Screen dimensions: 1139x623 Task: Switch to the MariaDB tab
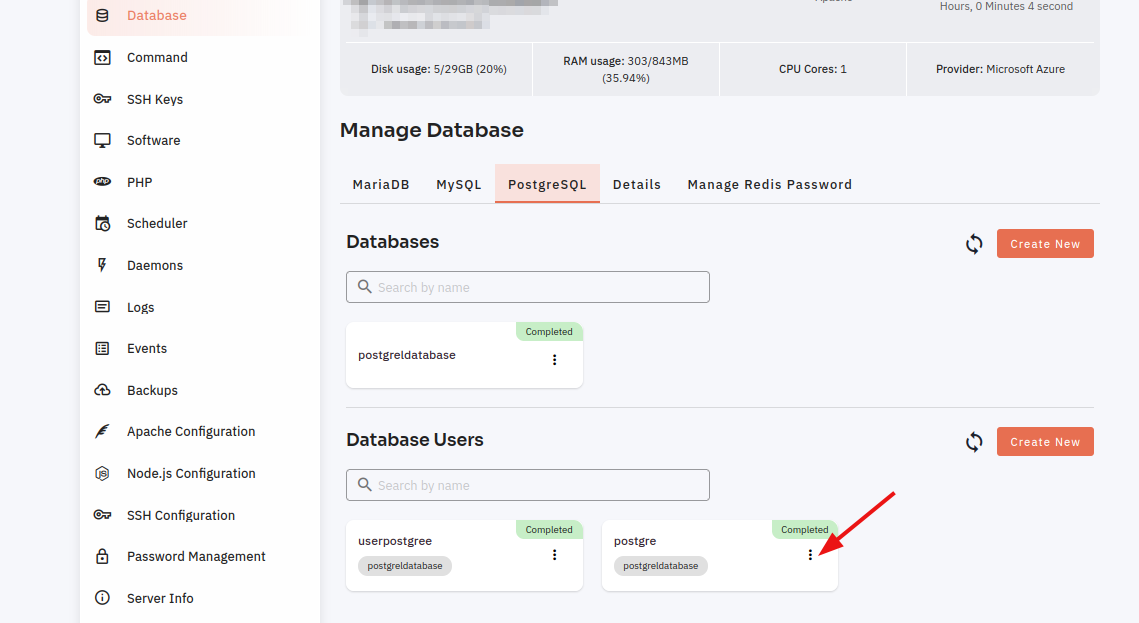381,184
